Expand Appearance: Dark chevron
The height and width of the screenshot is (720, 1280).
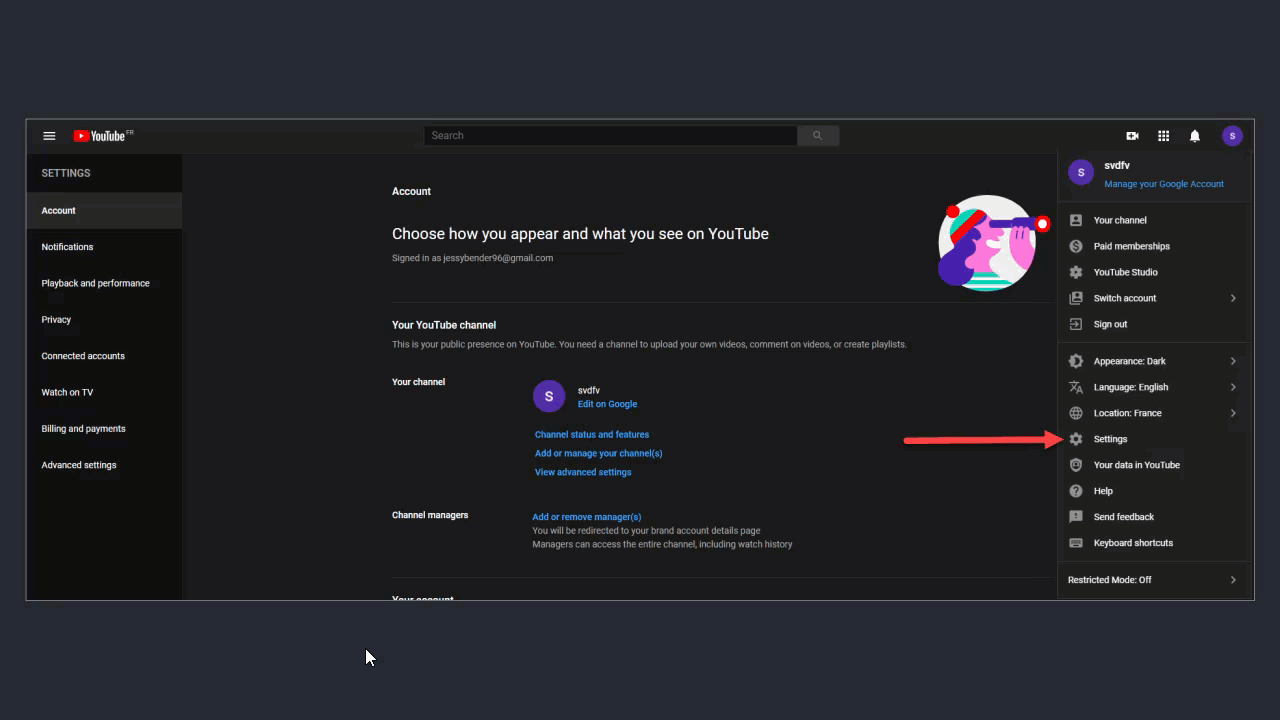coord(1233,361)
